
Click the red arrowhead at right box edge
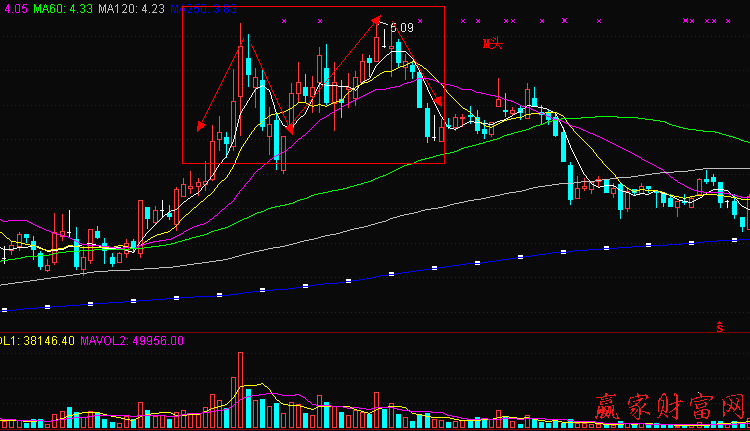click(x=438, y=102)
